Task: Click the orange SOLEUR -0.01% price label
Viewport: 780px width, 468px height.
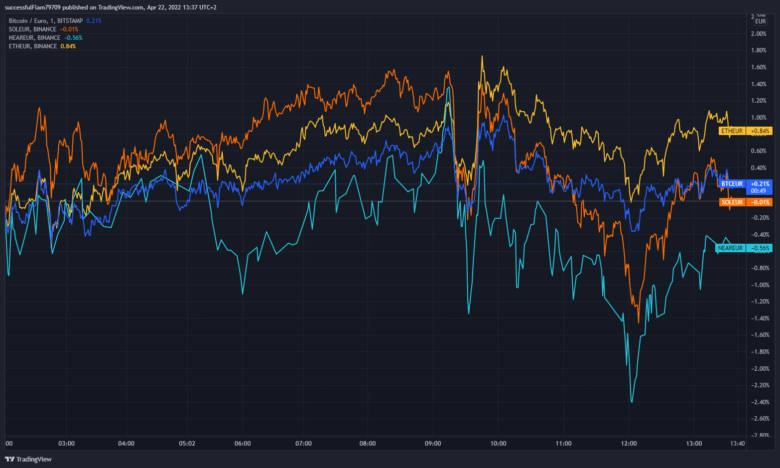Action: pyautogui.click(x=746, y=202)
